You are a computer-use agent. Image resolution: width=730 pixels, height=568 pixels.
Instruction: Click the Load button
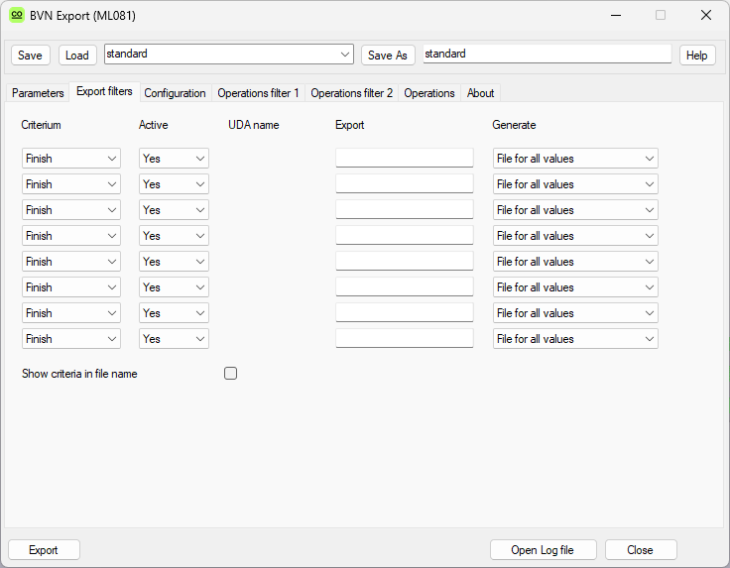[77, 55]
